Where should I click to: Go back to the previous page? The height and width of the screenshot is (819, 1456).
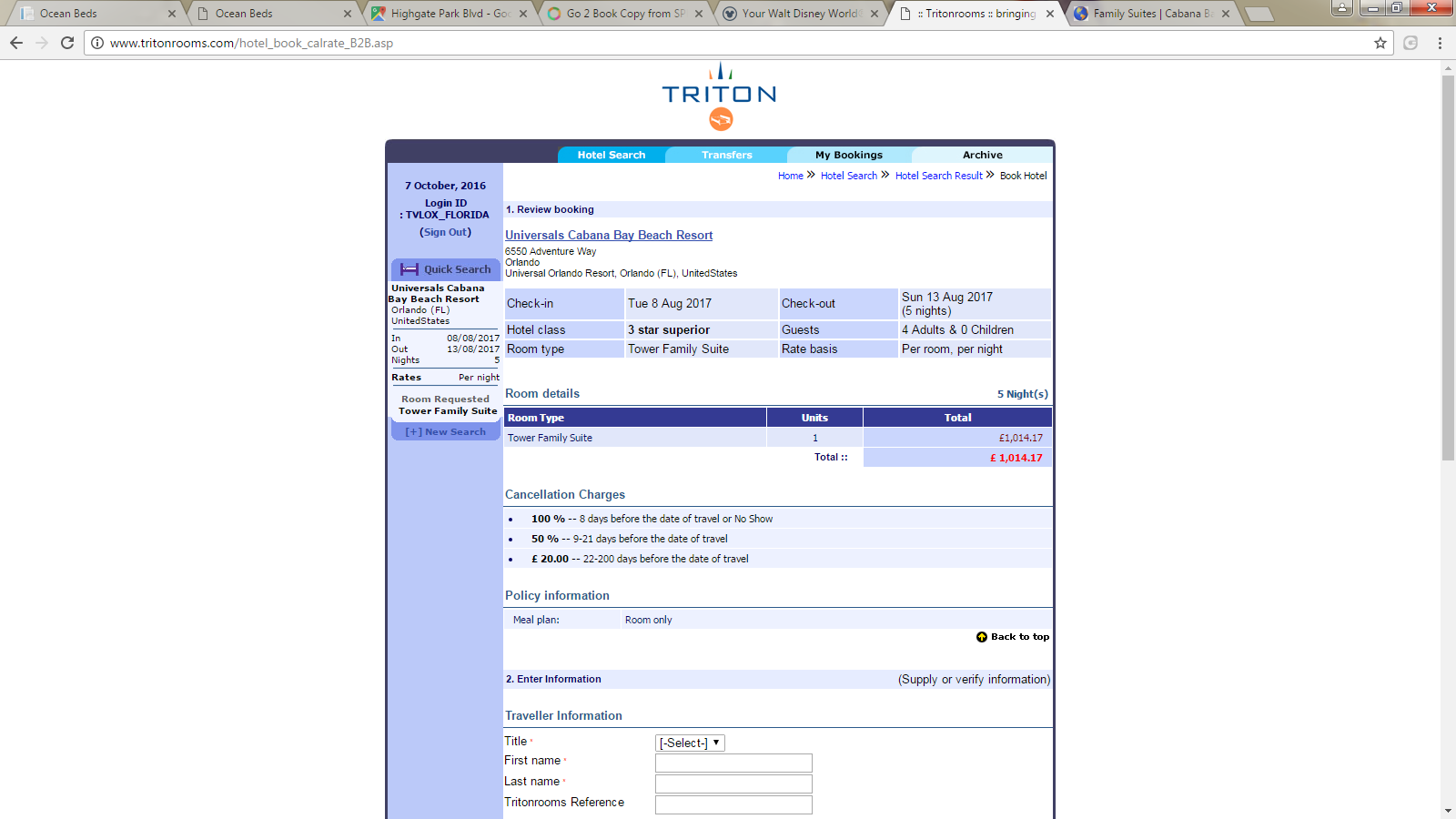[x=16, y=43]
